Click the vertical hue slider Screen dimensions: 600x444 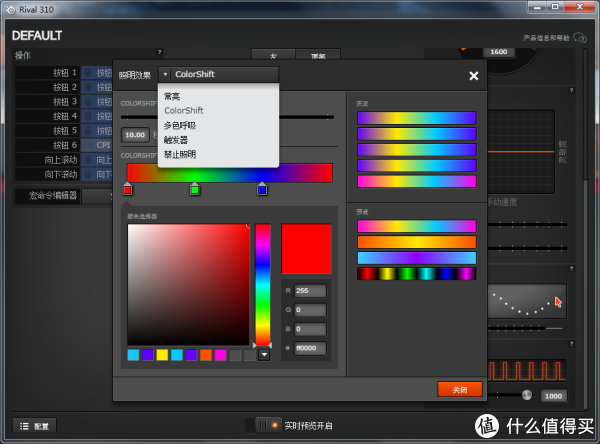point(263,284)
